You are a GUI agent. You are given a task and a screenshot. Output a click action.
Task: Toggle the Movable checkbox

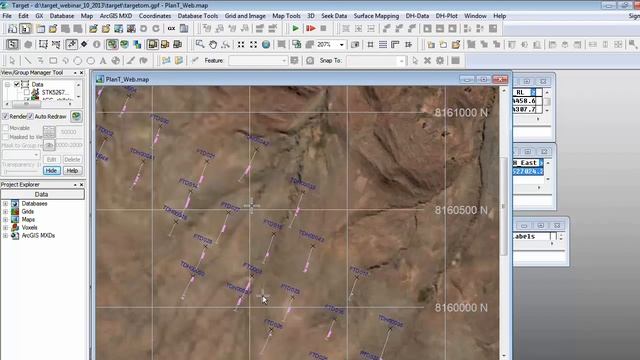(5, 128)
